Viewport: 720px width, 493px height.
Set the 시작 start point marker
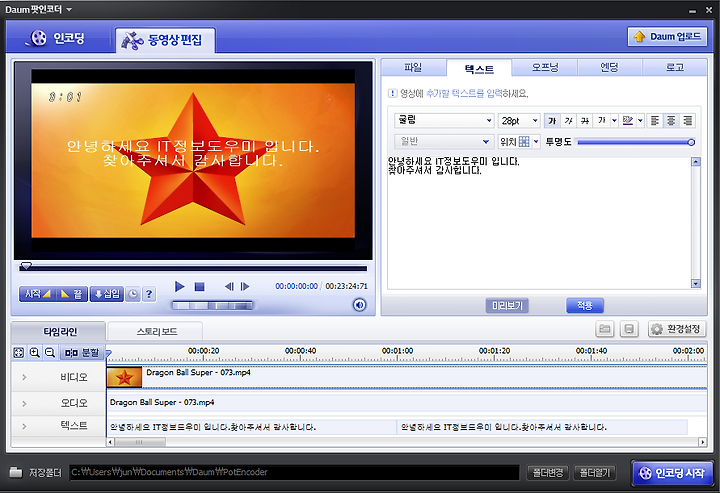click(37, 294)
